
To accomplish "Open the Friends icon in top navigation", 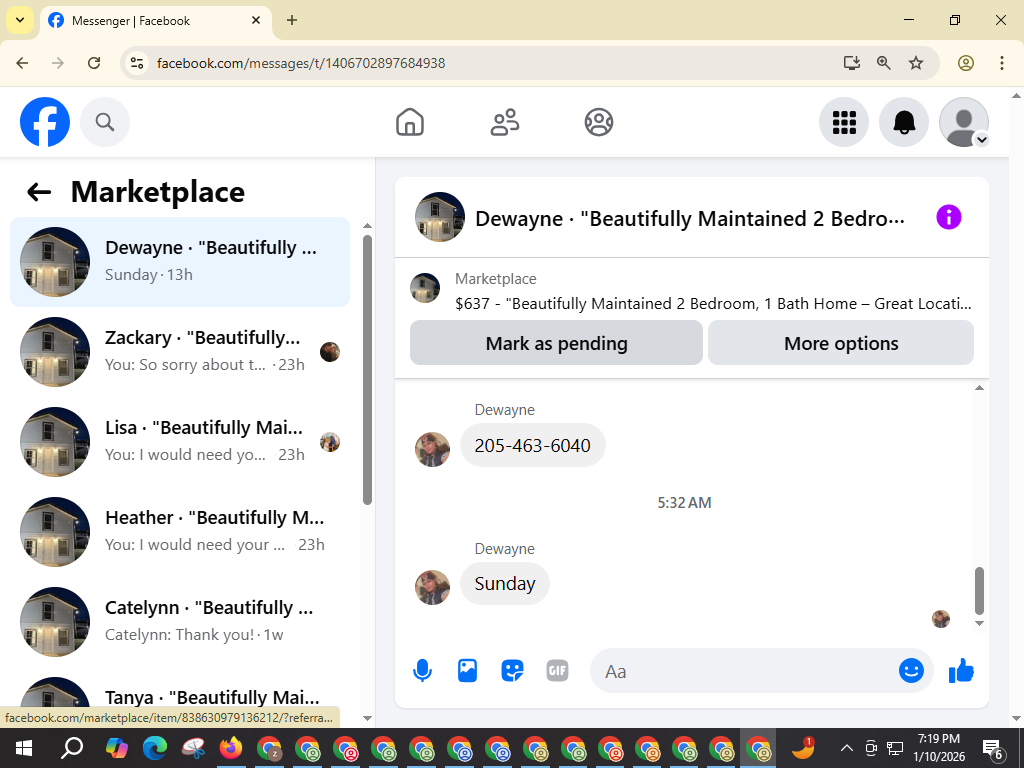I will [505, 122].
